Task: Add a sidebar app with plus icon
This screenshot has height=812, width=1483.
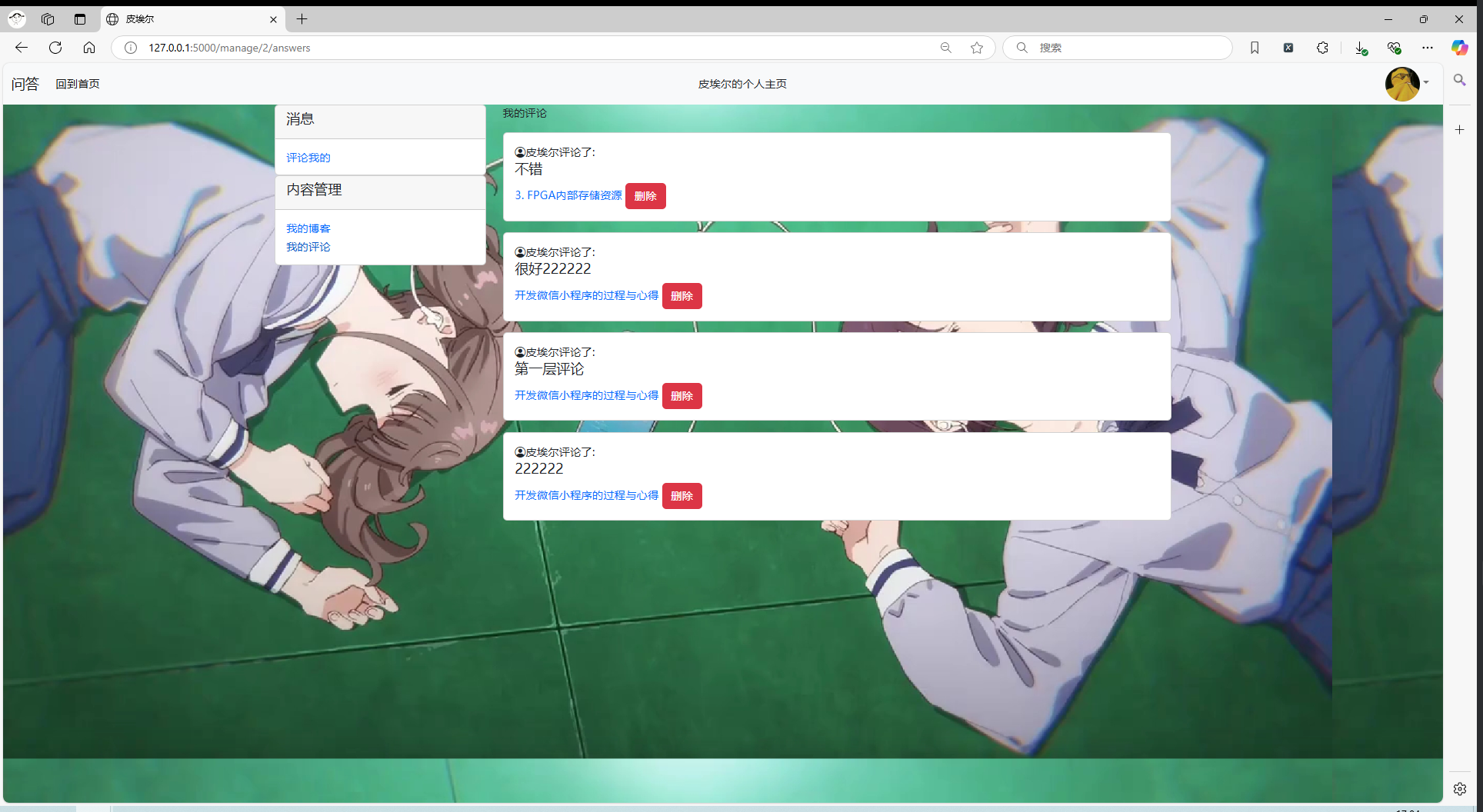Action: pyautogui.click(x=1459, y=130)
